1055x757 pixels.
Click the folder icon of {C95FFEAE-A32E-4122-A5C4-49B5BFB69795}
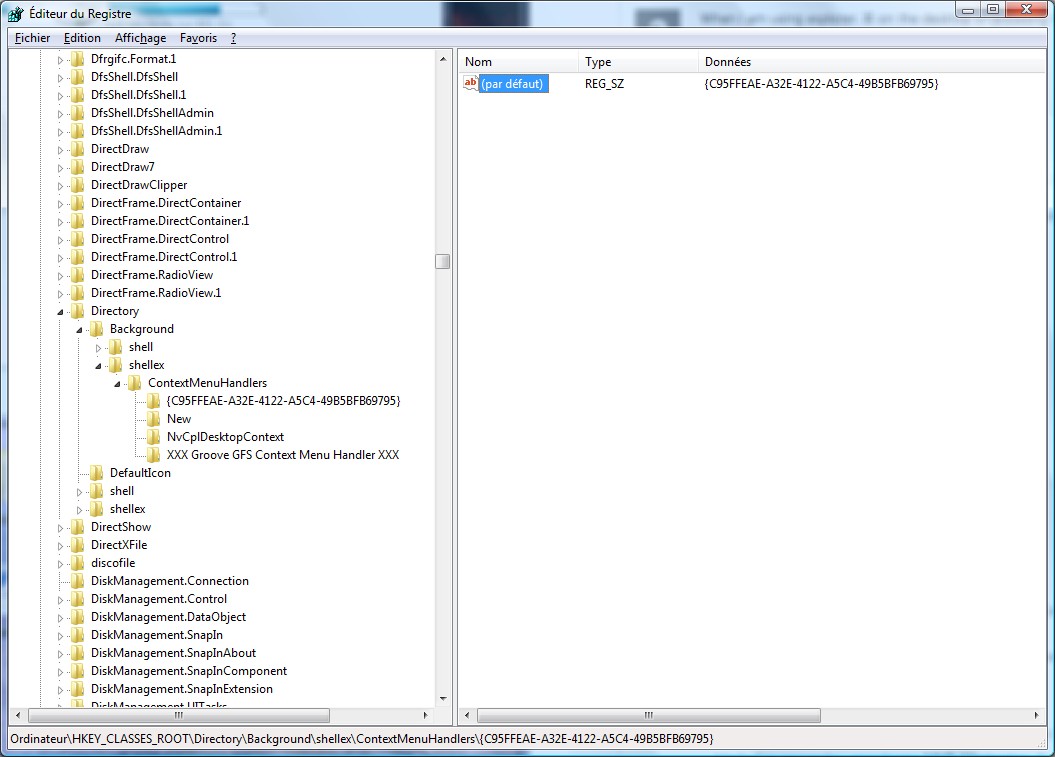153,401
